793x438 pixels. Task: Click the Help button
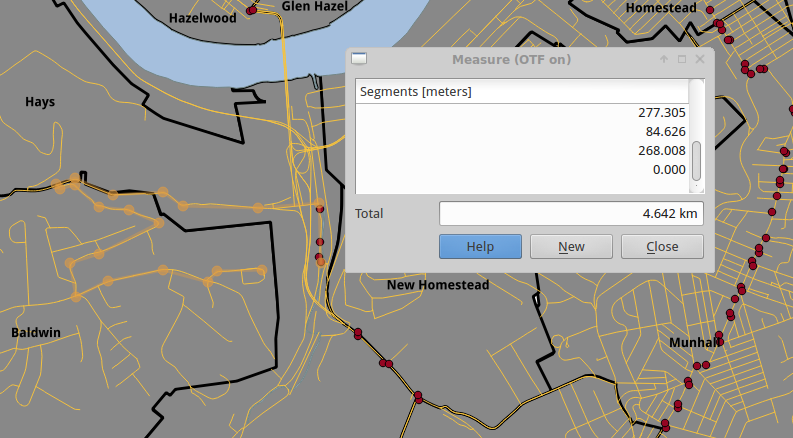pyautogui.click(x=480, y=247)
